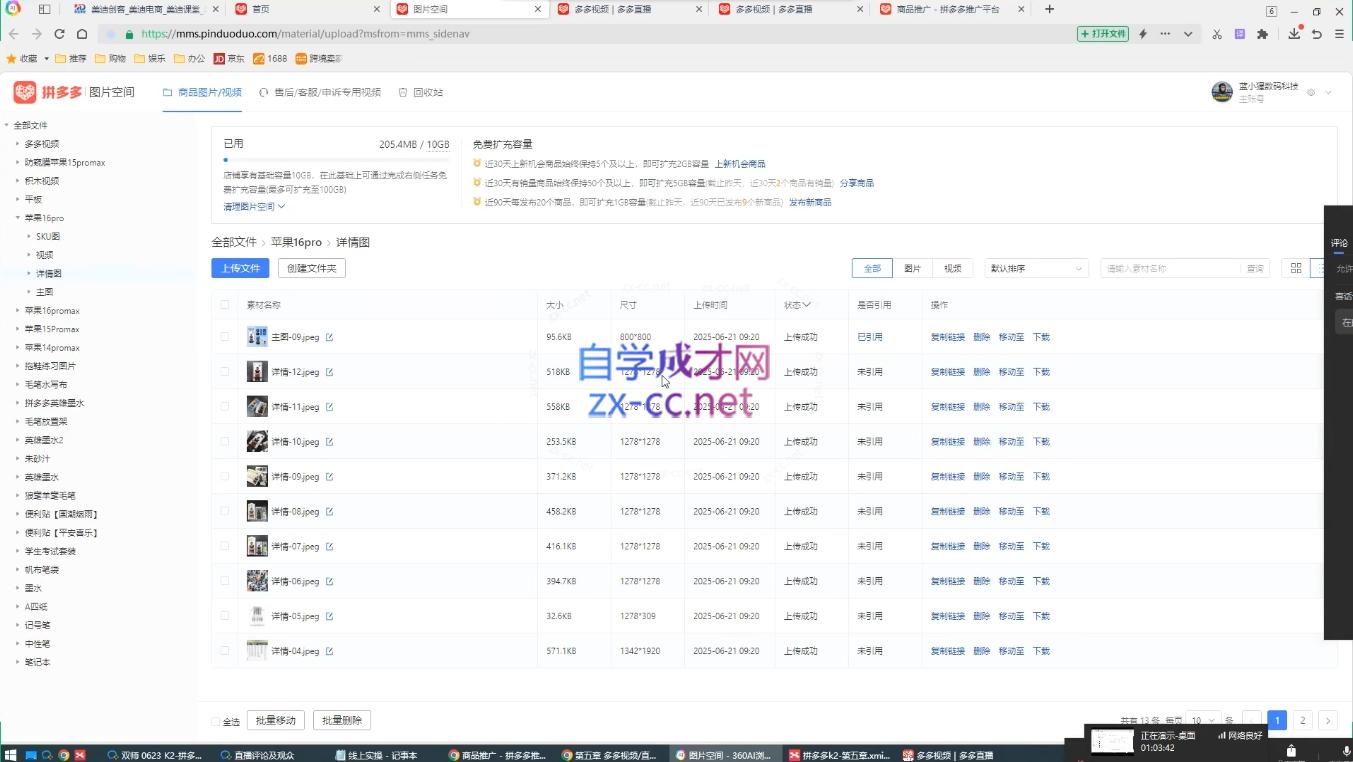This screenshot has height=762, width=1353.
Task: Go to pagination page 2
Action: [x=1302, y=720]
